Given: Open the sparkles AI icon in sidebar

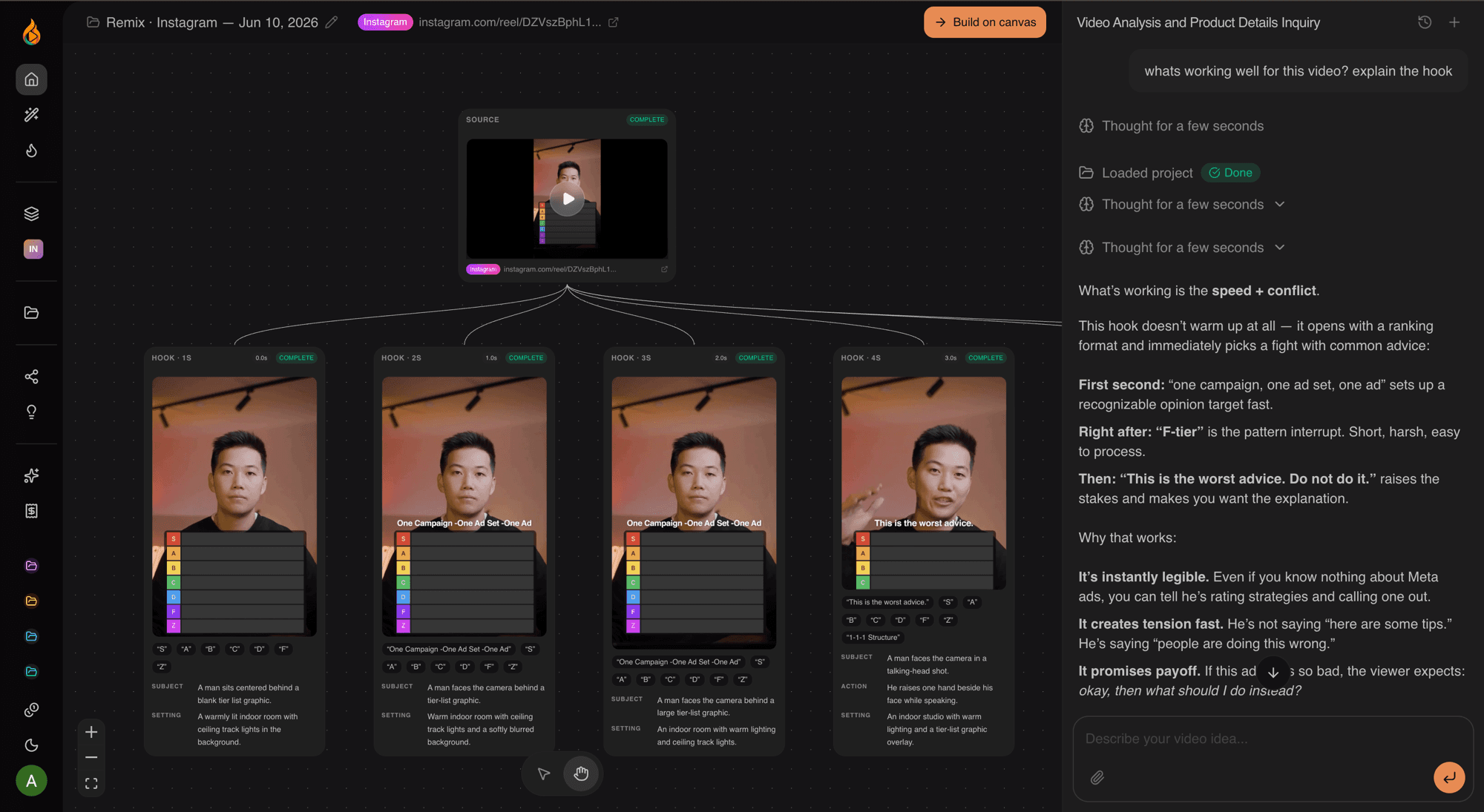Looking at the screenshot, I should point(31,475).
